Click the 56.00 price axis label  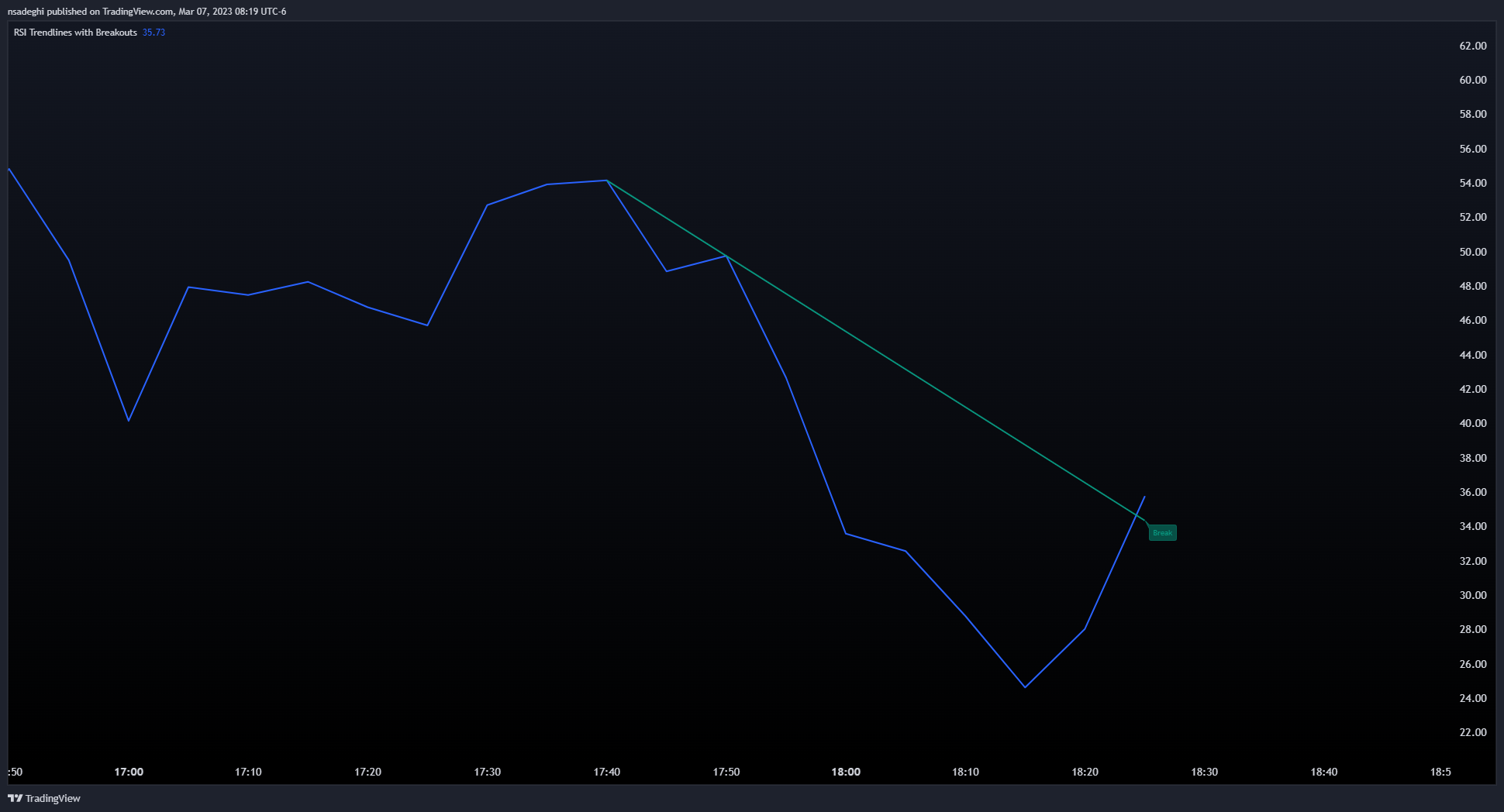pyautogui.click(x=1473, y=149)
